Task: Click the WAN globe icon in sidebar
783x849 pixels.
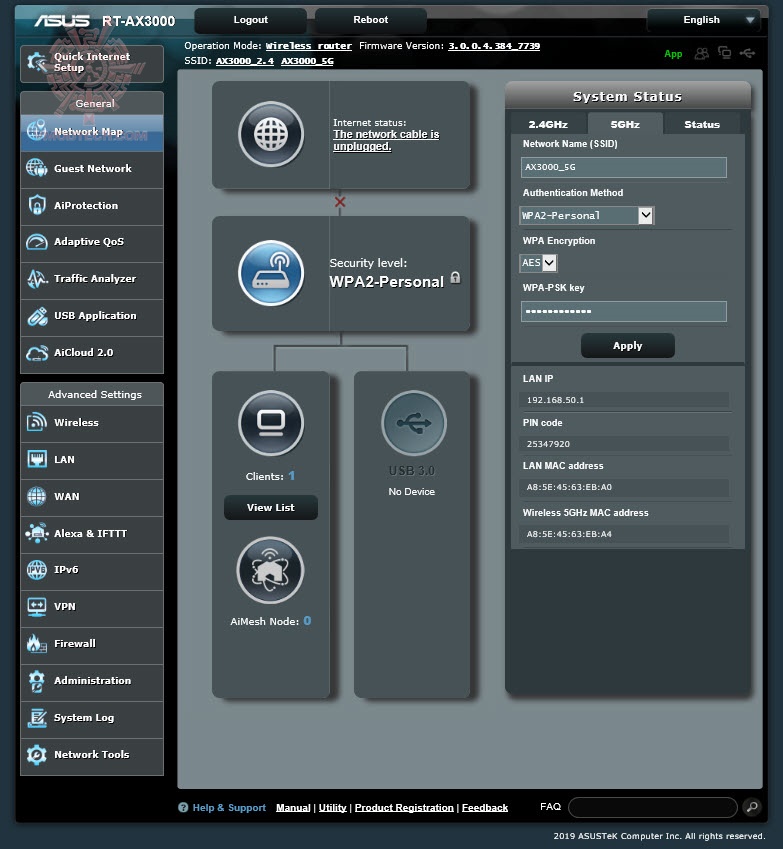Action: 37,496
